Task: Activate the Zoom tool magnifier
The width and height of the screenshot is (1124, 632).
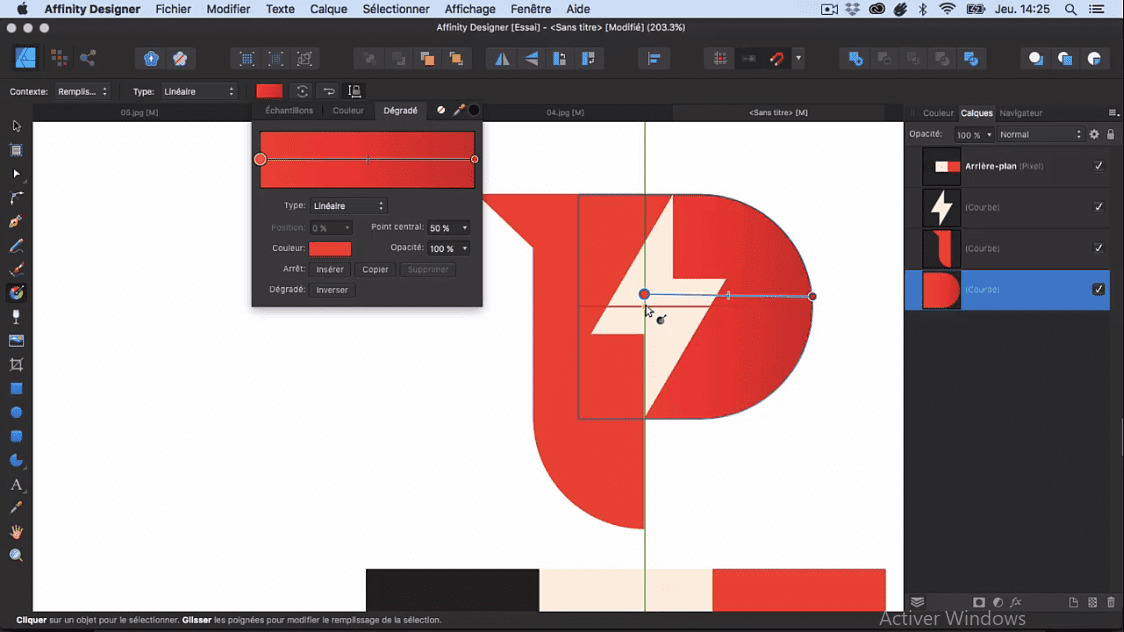Action: pyautogui.click(x=16, y=556)
